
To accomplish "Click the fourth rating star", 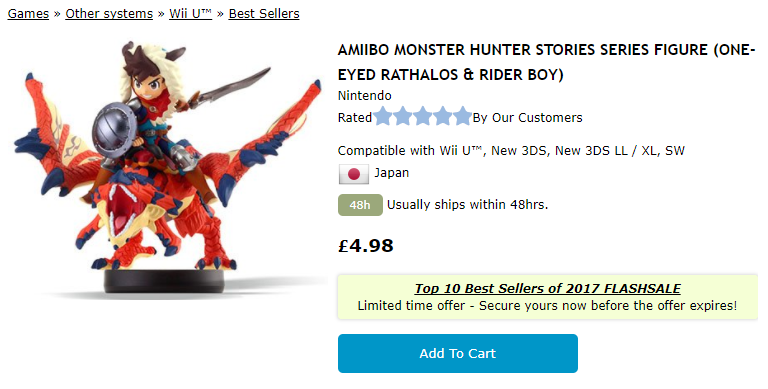I will click(x=442, y=117).
